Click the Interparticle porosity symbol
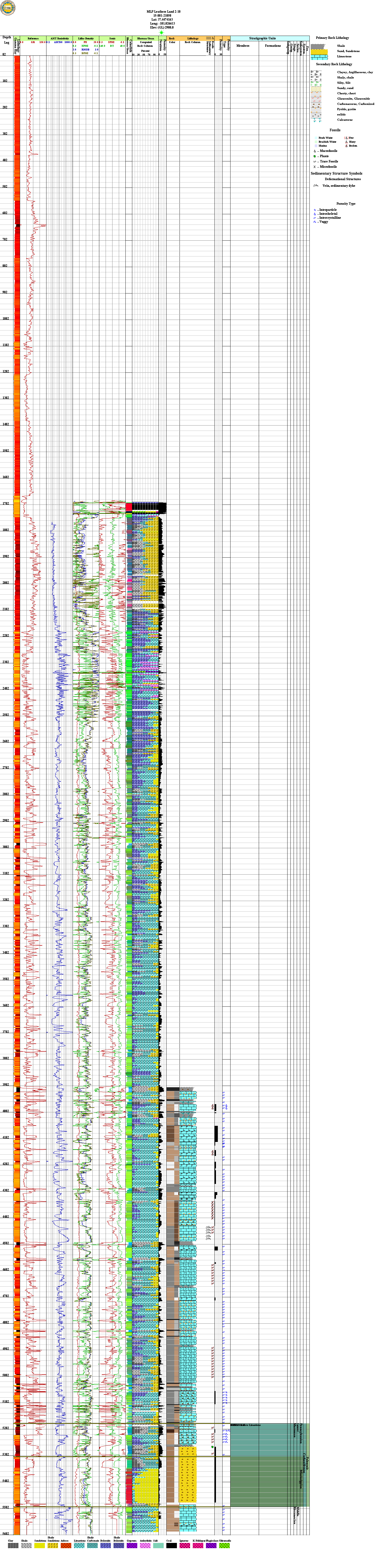381x1568 pixels. click(x=315, y=210)
